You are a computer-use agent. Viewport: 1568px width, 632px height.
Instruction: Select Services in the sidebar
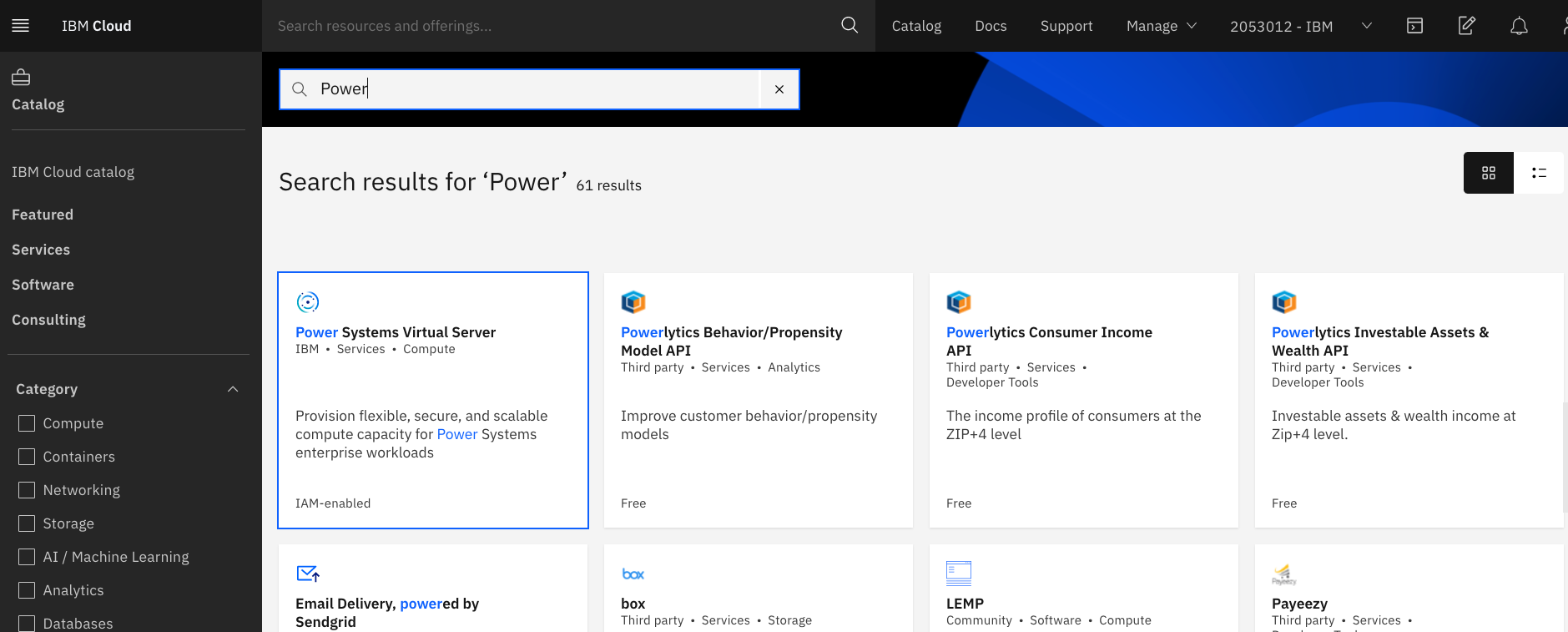coord(41,250)
